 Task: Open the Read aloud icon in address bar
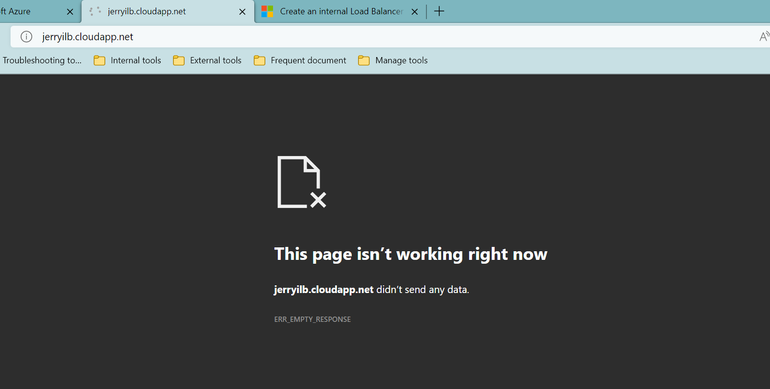coord(764,36)
